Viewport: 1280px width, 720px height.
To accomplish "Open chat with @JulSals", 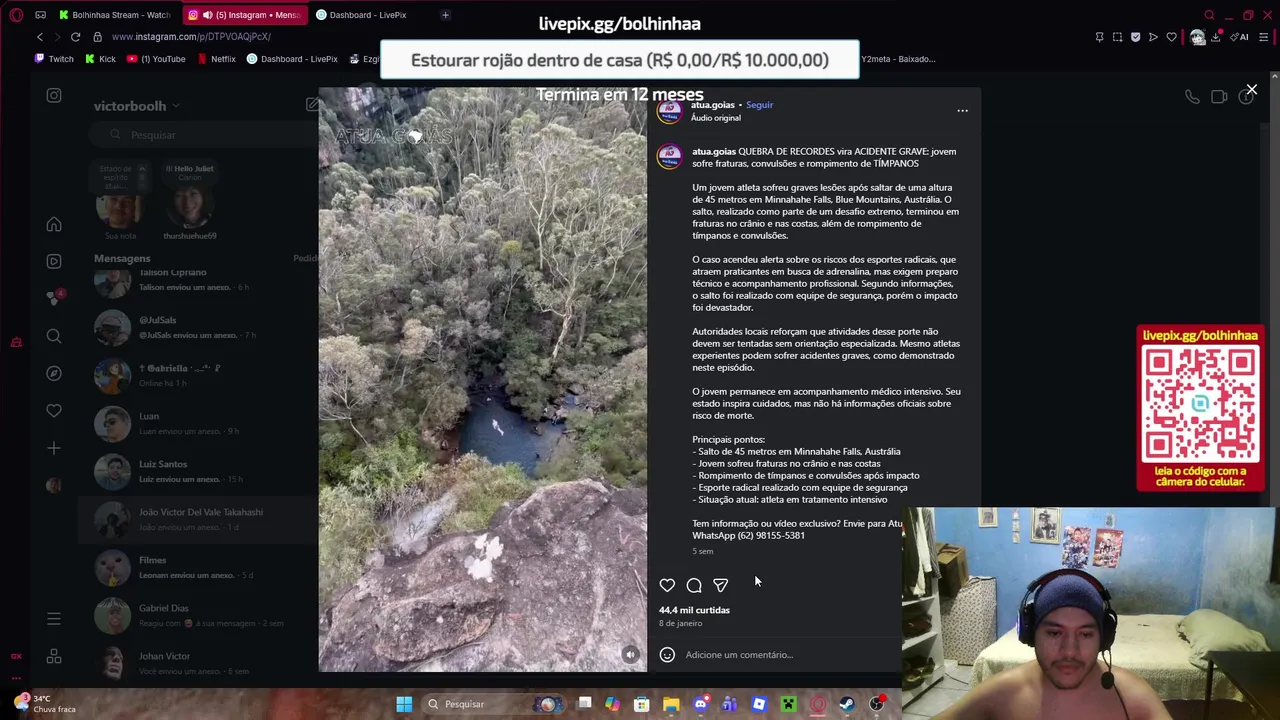I will click(x=195, y=327).
